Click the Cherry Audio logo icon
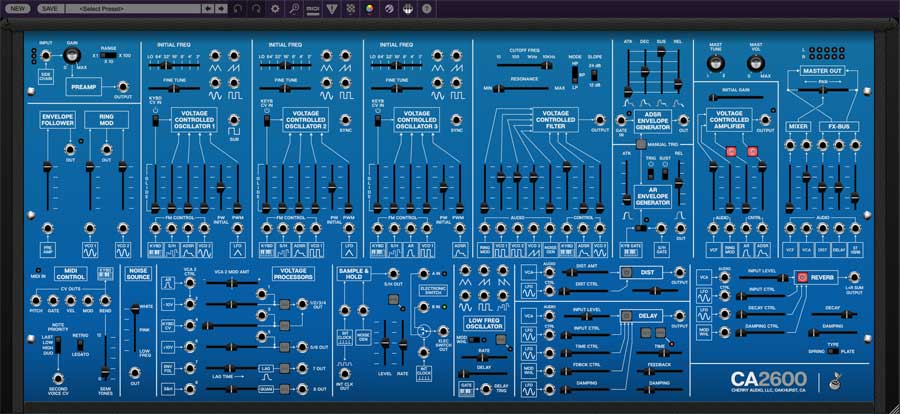 835,381
